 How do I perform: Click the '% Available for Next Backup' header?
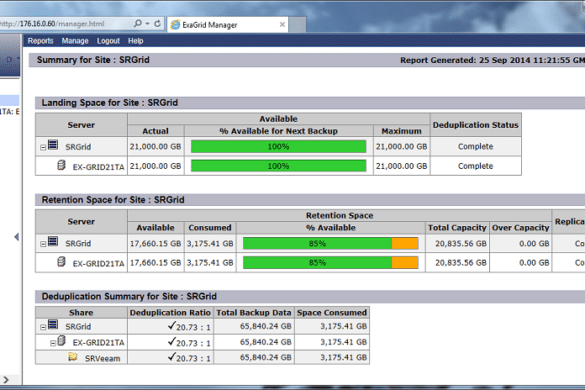click(278, 131)
